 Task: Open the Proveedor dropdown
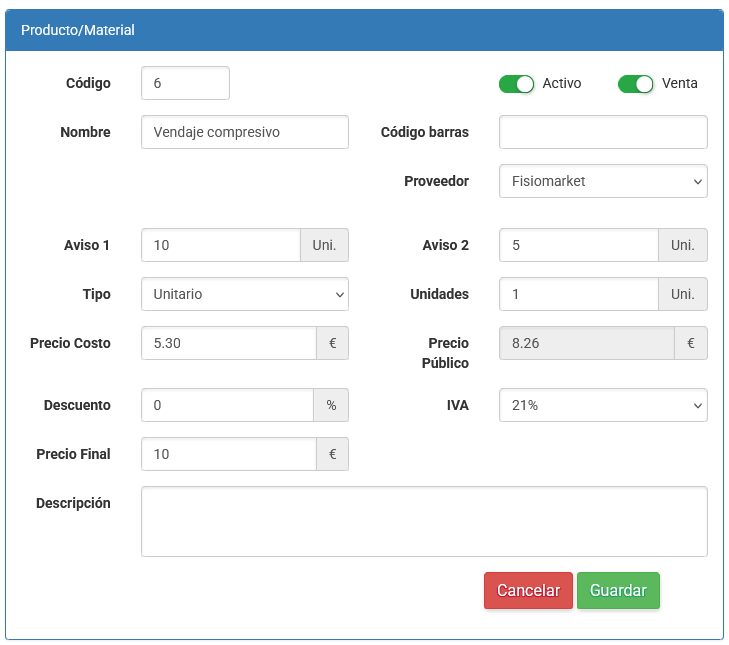point(602,181)
